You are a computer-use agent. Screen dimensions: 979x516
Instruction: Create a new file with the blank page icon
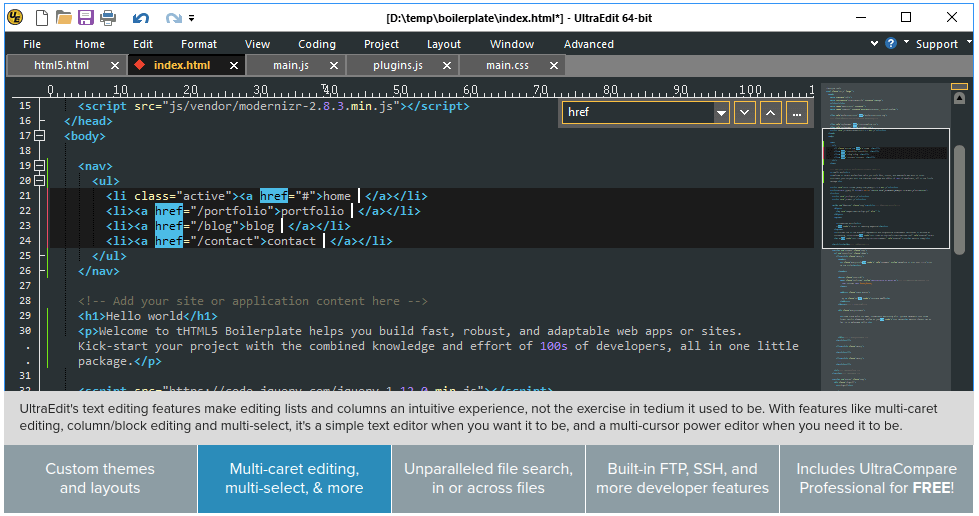pyautogui.click(x=42, y=17)
